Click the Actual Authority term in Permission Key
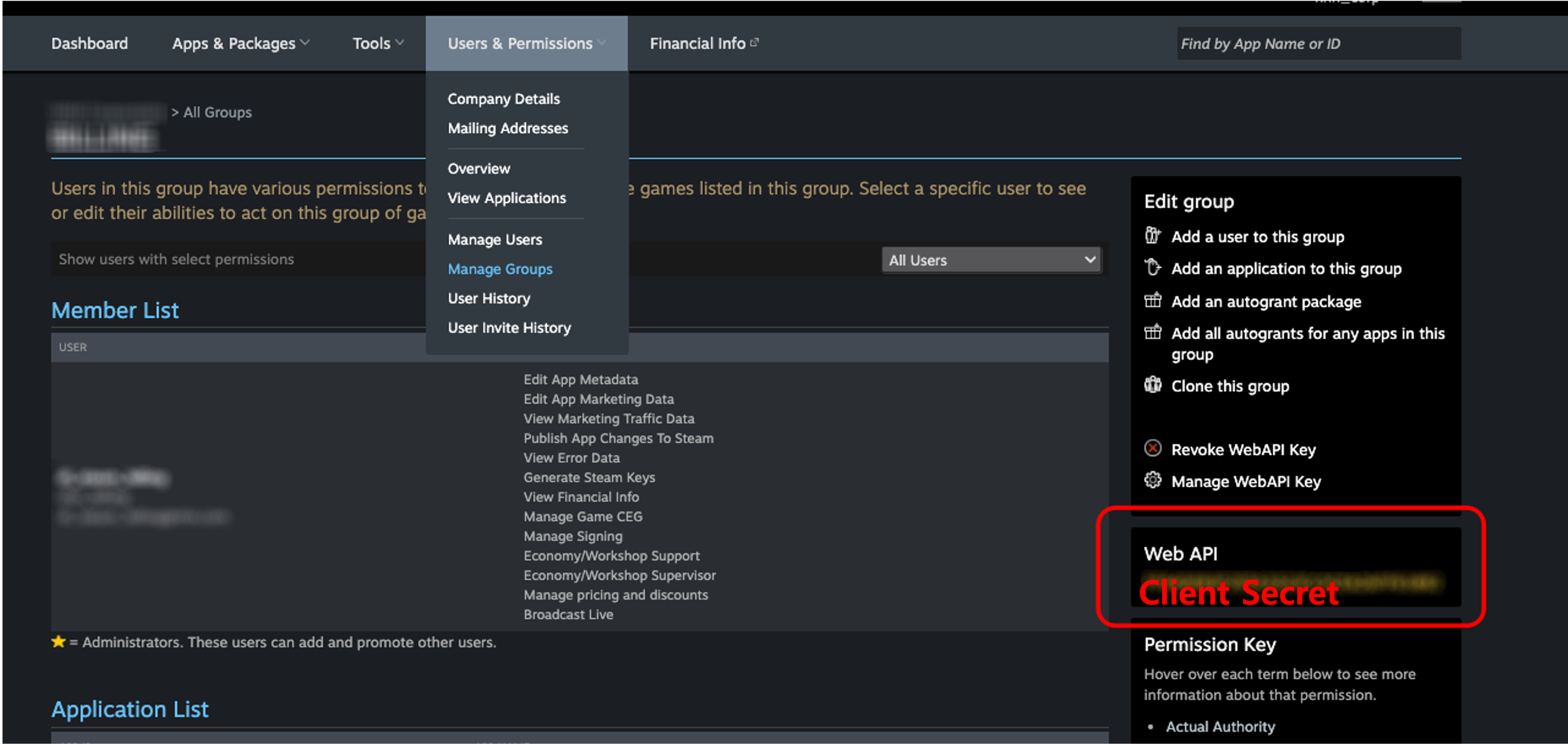Screen dimensions: 1568x744 [1220, 726]
